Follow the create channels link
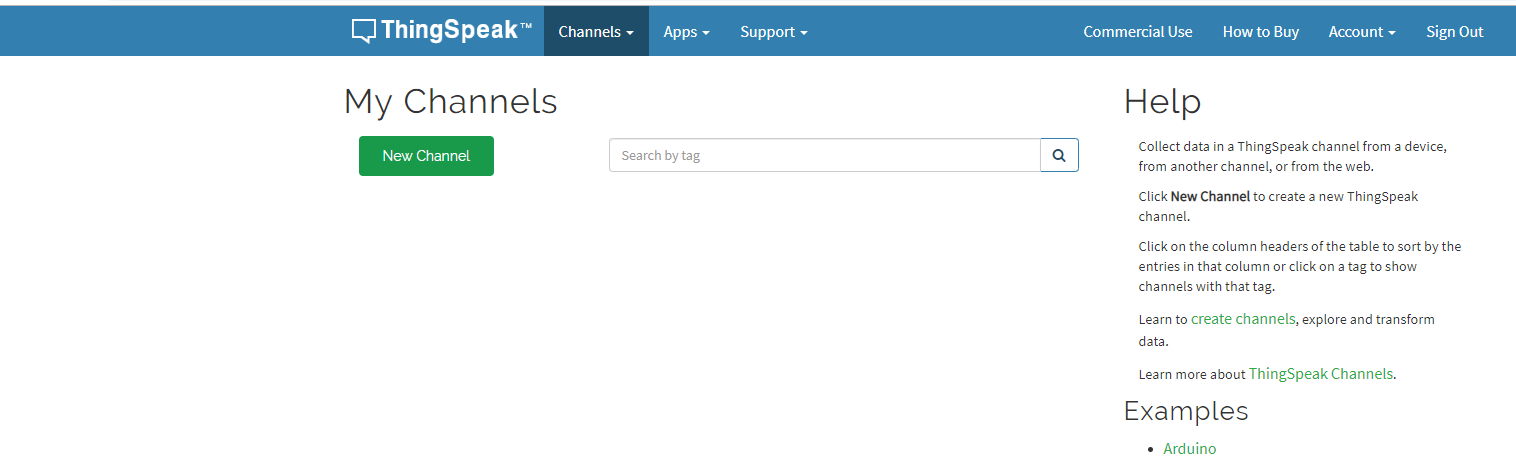 tap(1243, 319)
